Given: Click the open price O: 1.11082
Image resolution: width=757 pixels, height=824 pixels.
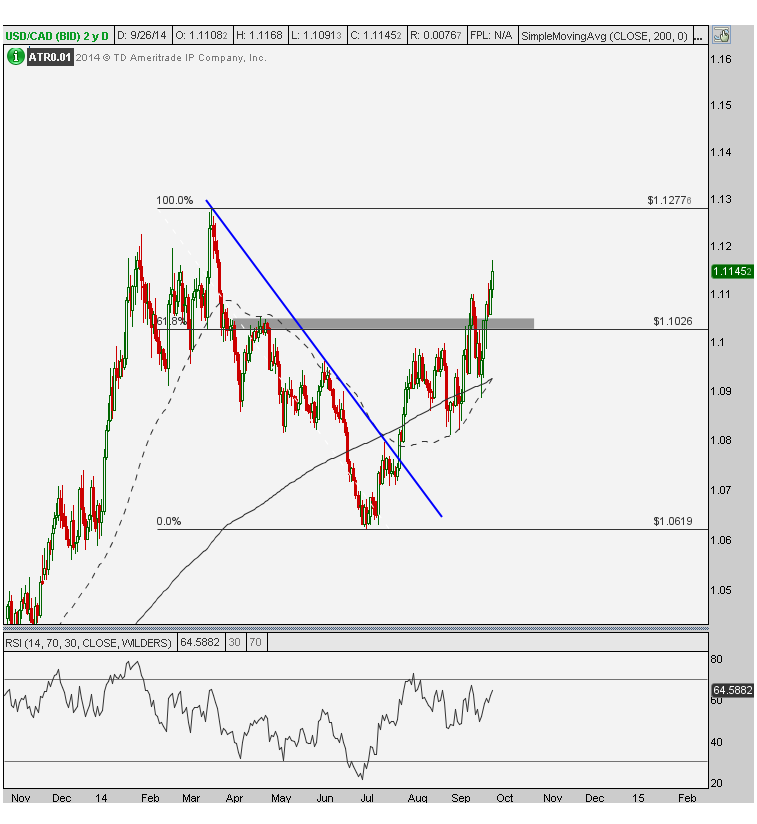Looking at the screenshot, I should tap(201, 36).
